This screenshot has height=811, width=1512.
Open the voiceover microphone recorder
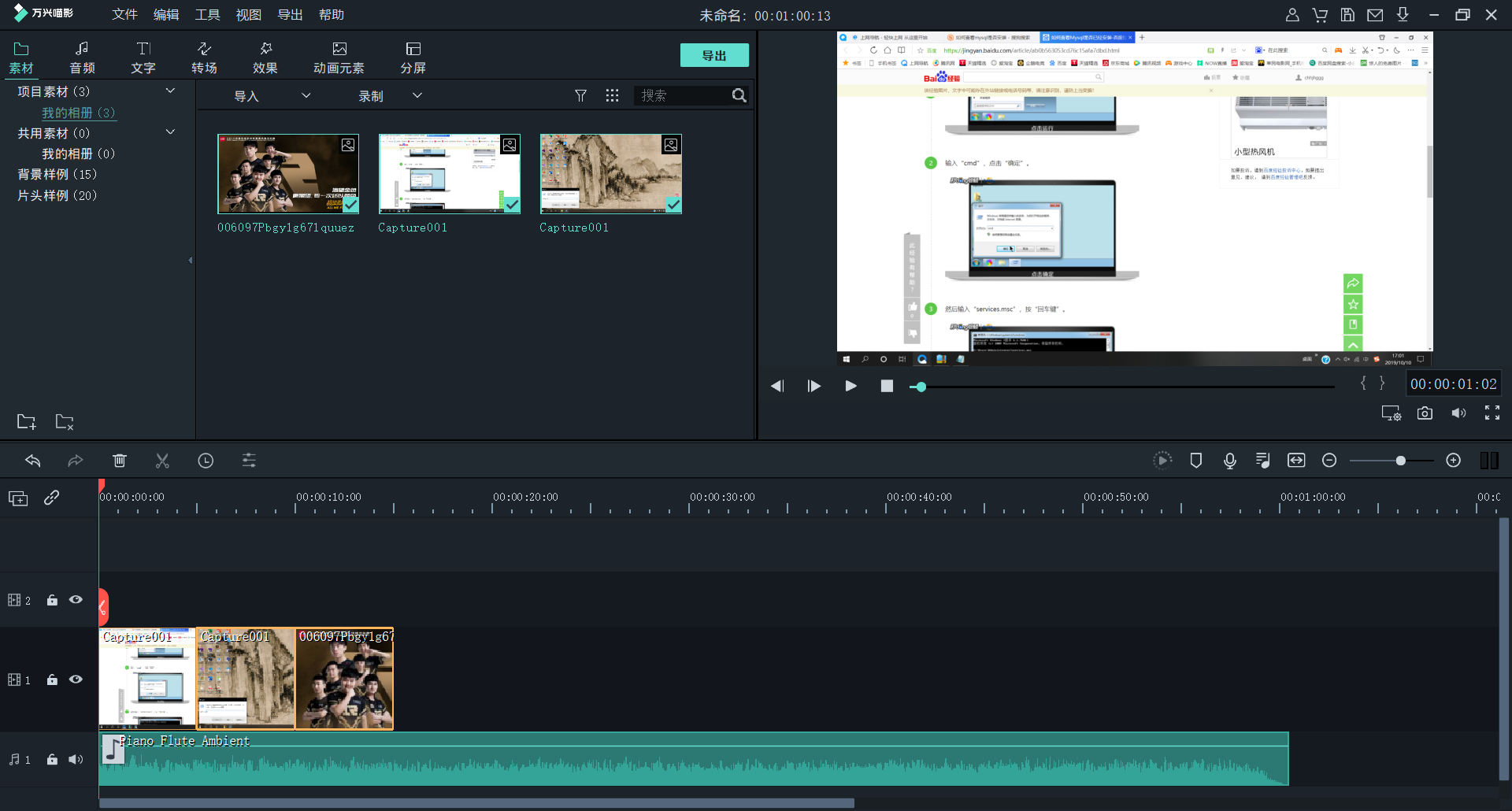(1229, 461)
